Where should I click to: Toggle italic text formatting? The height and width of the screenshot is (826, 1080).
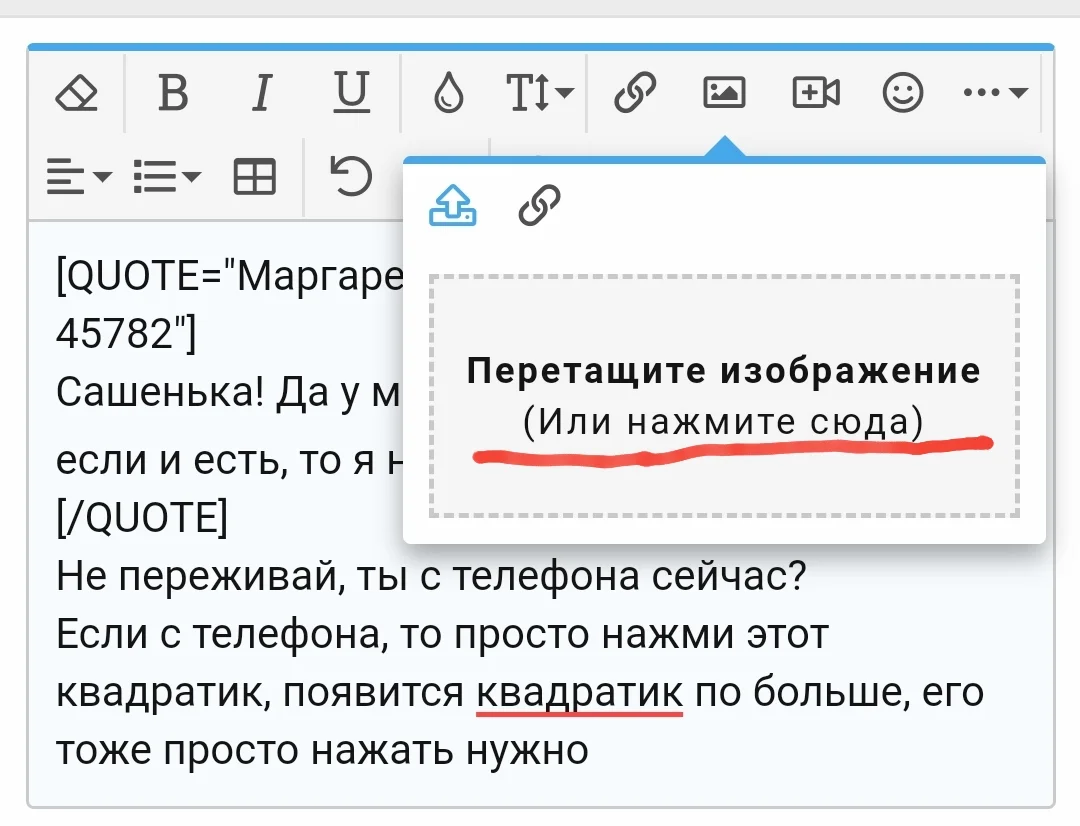(x=260, y=93)
